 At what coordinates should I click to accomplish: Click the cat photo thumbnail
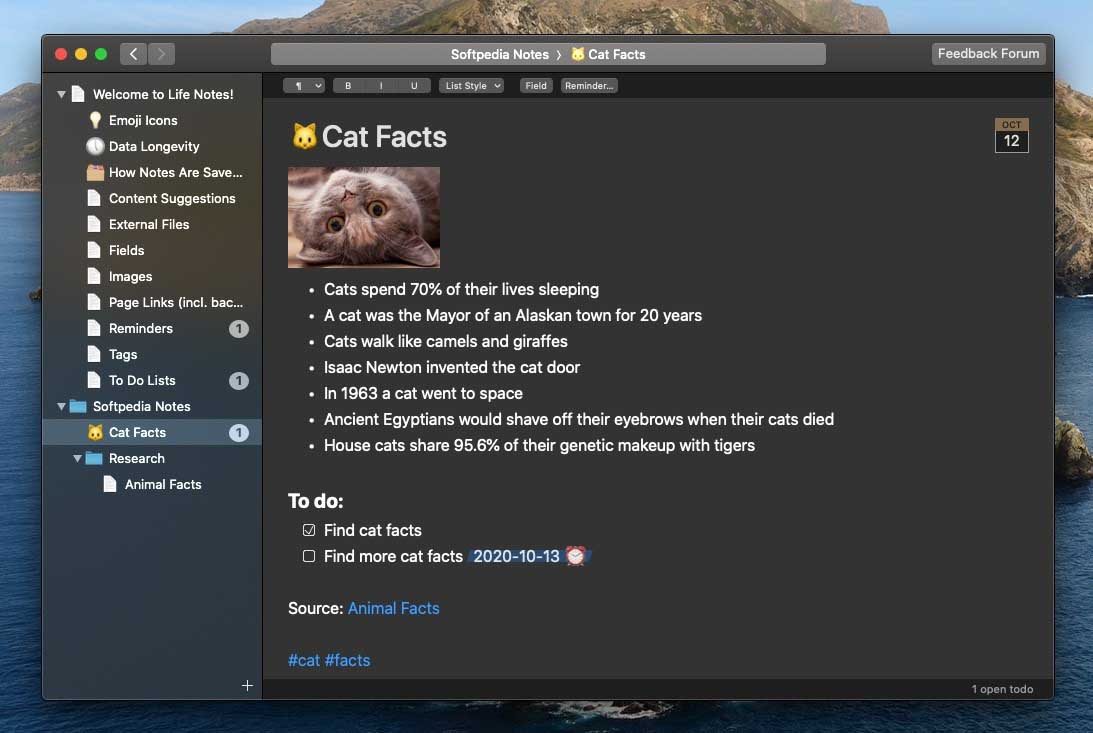click(x=364, y=217)
